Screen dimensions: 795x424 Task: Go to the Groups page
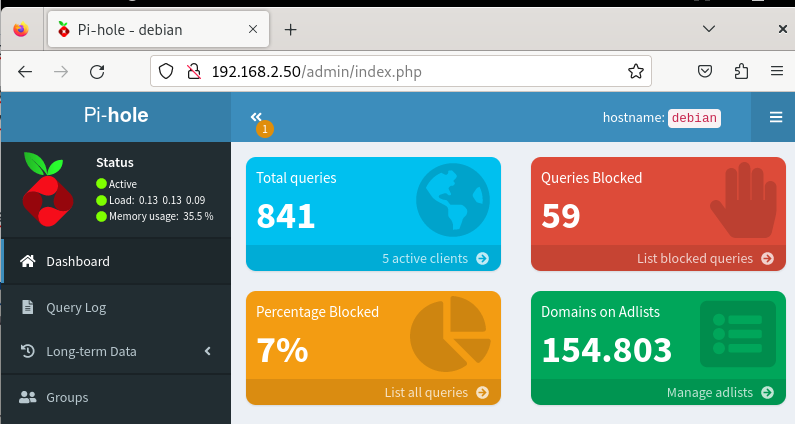pyautogui.click(x=67, y=397)
